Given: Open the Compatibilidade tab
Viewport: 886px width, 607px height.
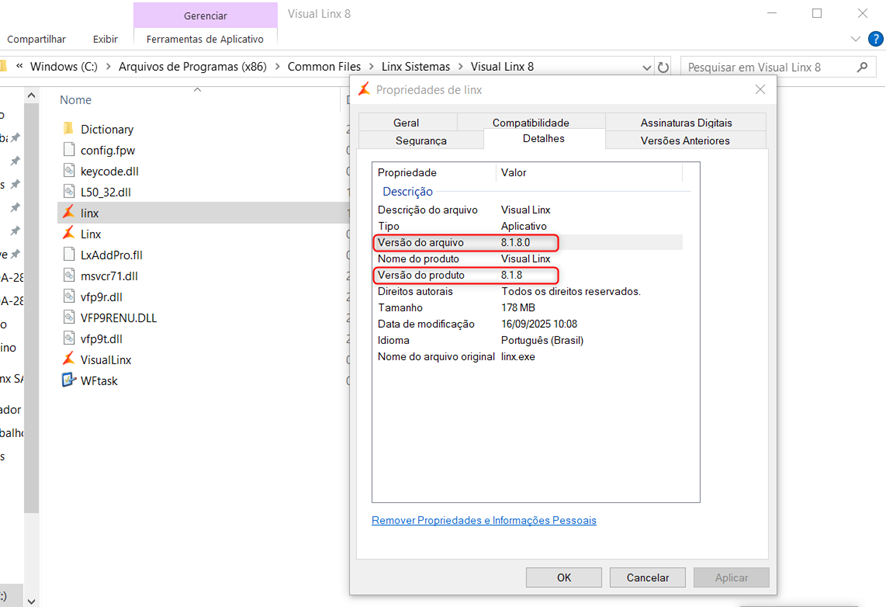Looking at the screenshot, I should (531, 122).
